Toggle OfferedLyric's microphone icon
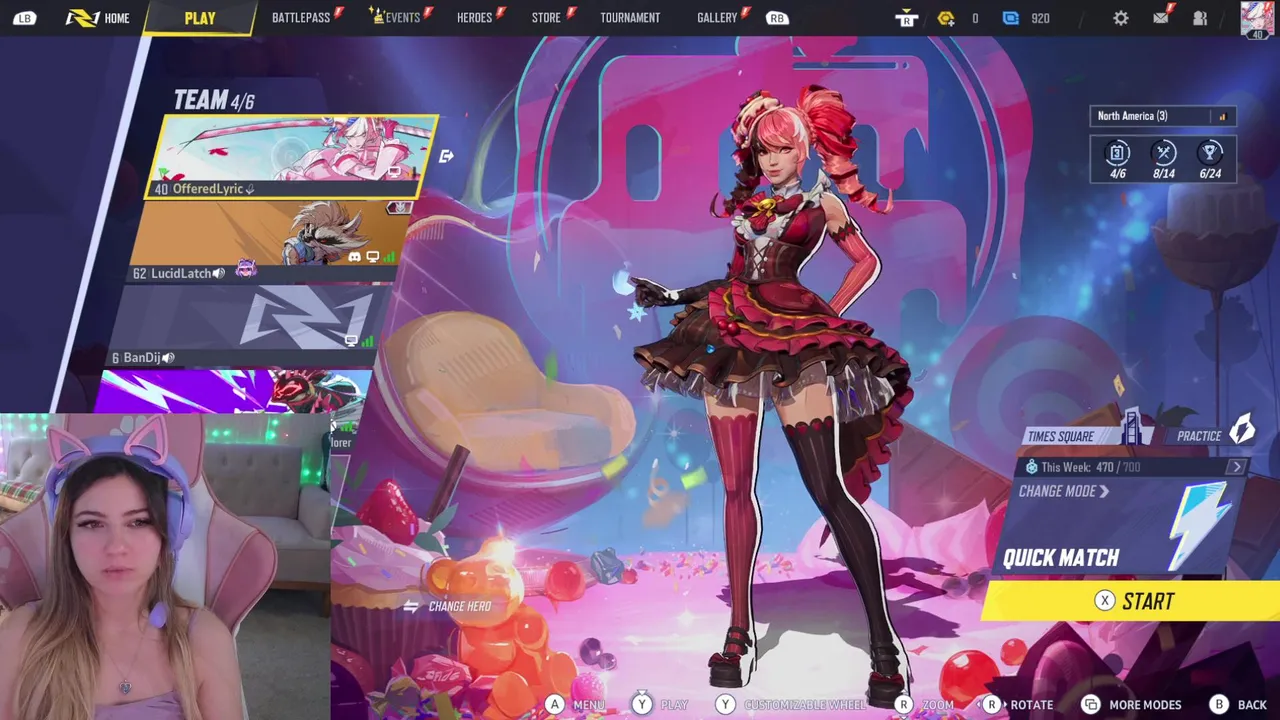This screenshot has width=1280, height=720. coord(250,189)
